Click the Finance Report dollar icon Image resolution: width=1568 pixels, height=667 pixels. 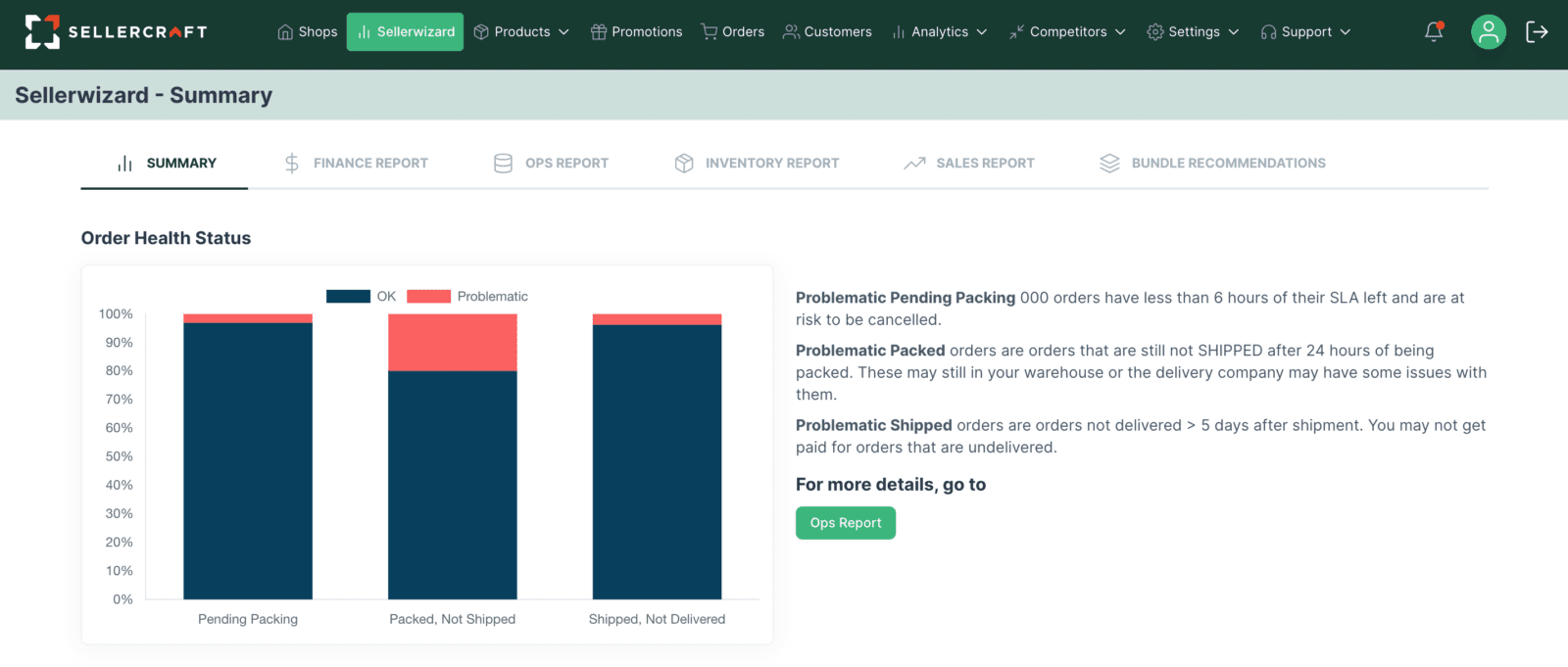292,164
